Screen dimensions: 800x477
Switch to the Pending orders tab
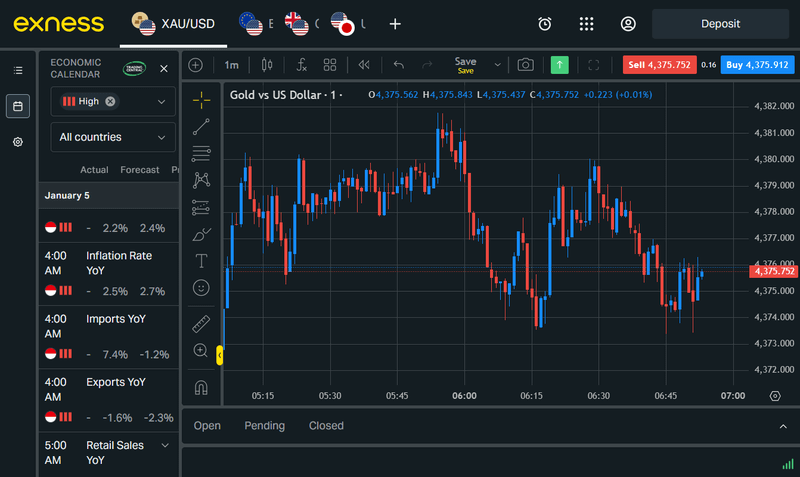[264, 426]
